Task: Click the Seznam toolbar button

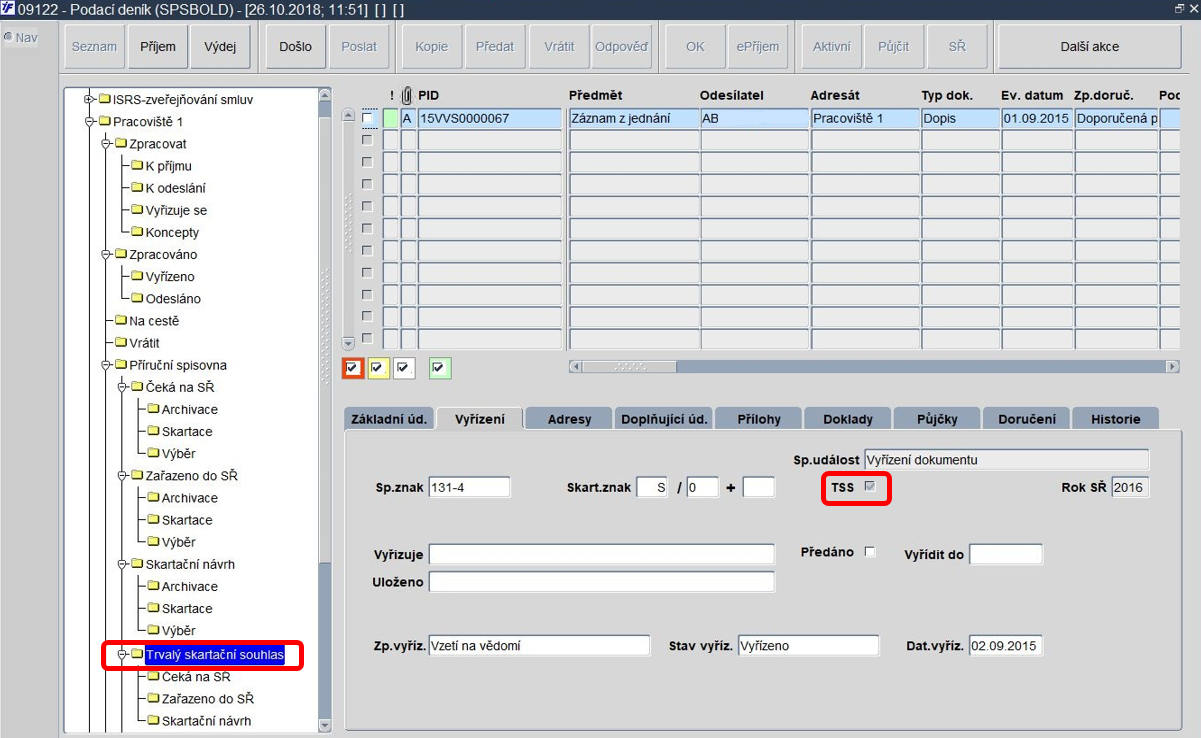Action: 95,47
